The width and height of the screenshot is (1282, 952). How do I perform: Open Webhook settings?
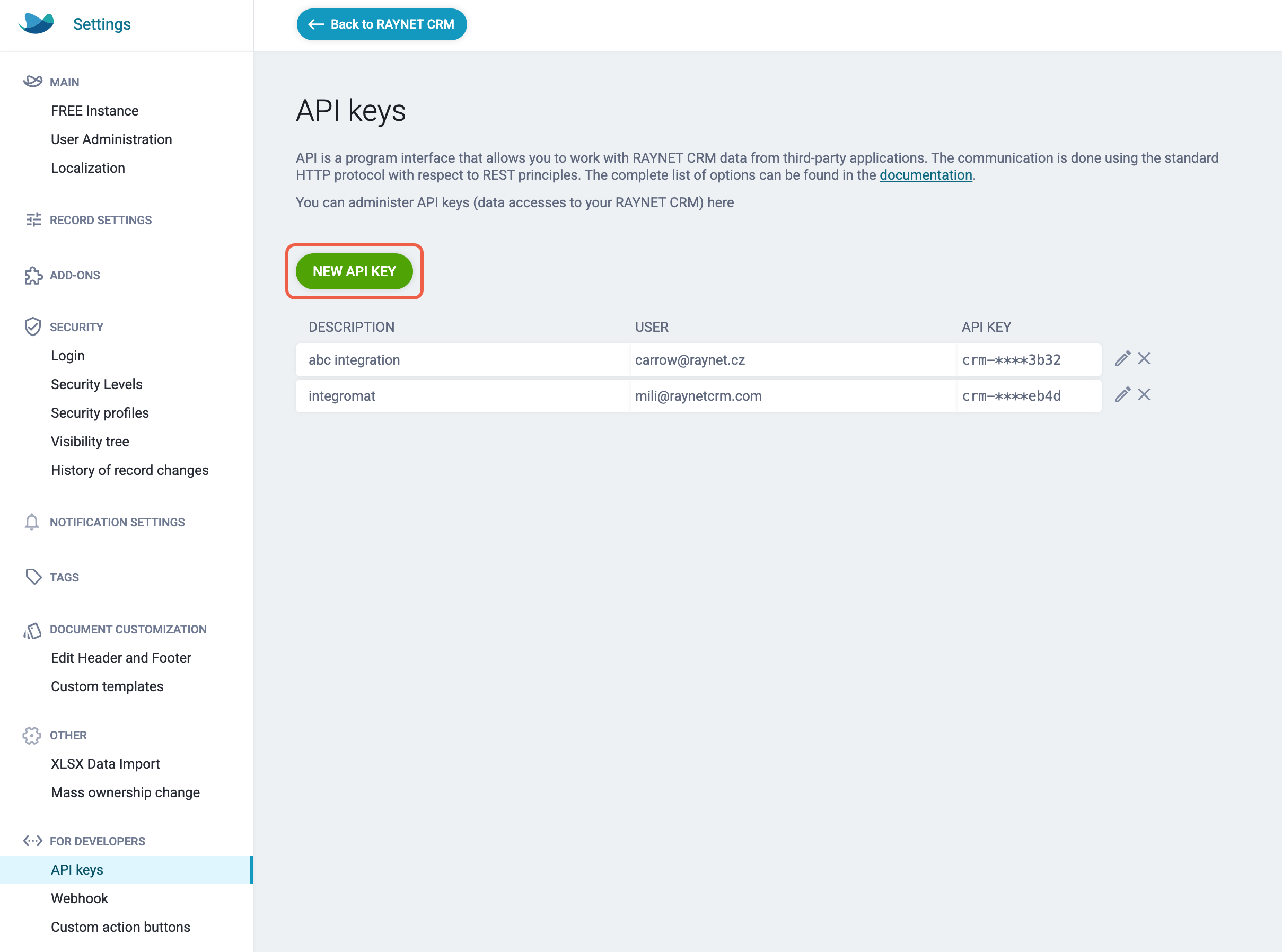tap(80, 899)
